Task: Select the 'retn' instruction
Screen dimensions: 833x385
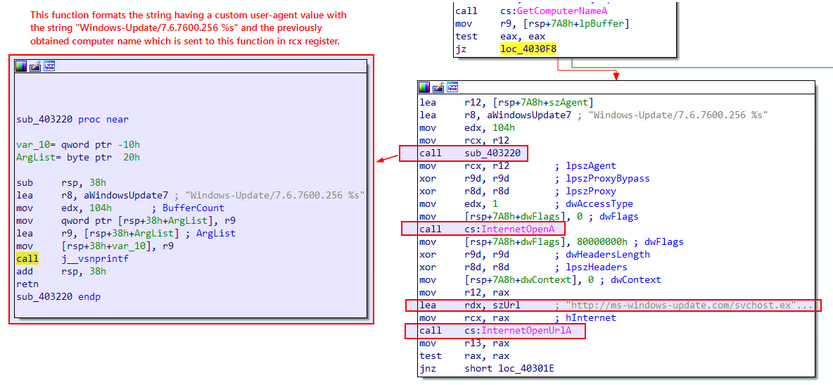Action: (x=28, y=285)
